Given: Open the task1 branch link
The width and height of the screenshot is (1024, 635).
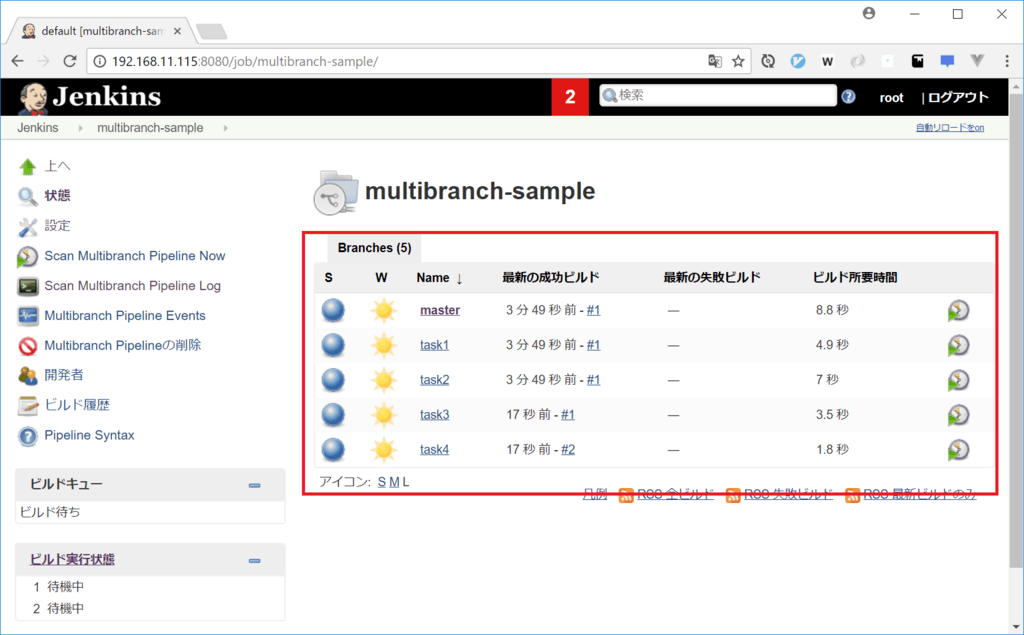Looking at the screenshot, I should 434,345.
